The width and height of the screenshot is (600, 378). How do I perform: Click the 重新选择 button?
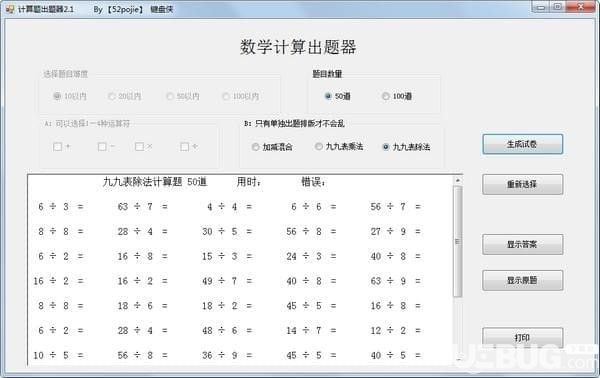(522, 184)
